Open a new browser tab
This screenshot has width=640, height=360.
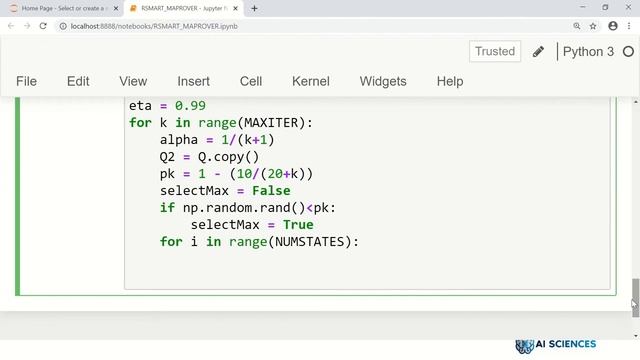254,8
